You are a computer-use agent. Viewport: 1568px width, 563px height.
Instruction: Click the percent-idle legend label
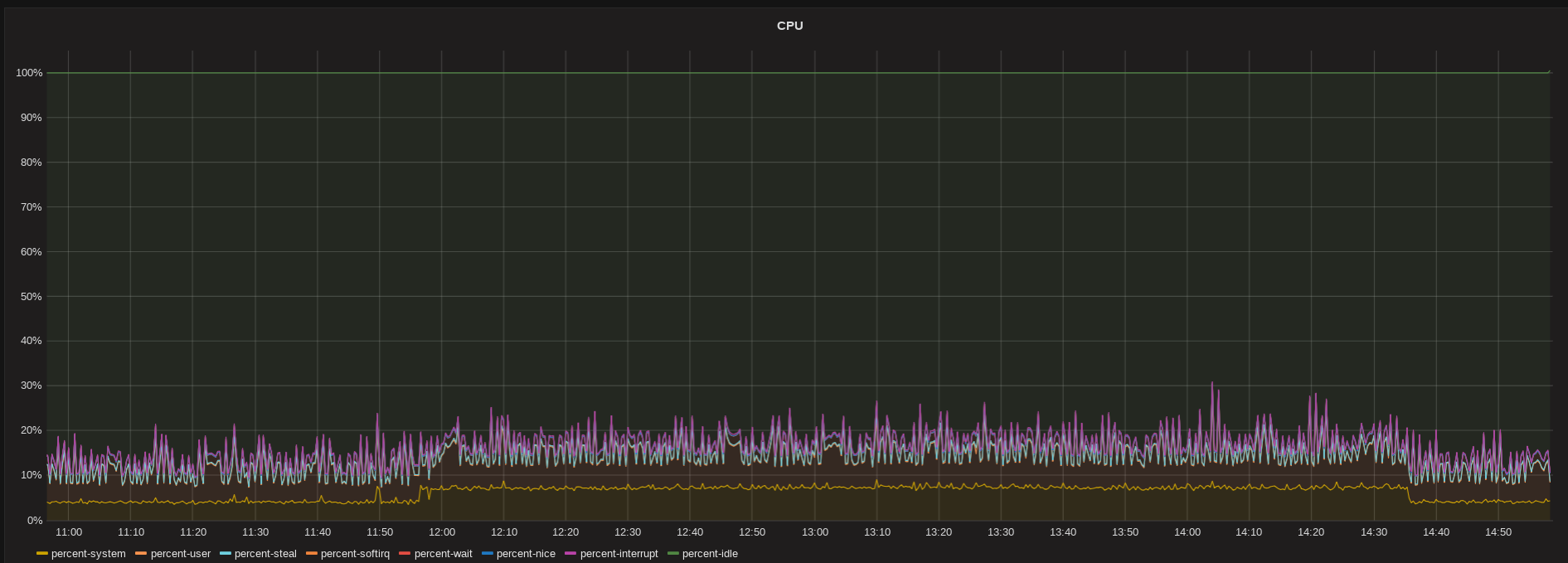coord(710,554)
